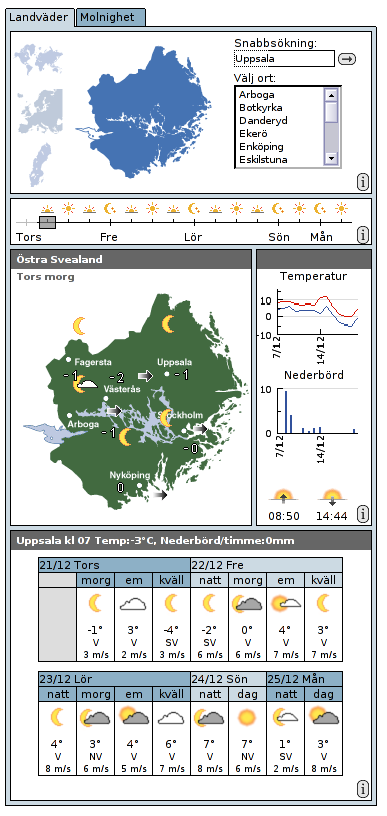Click Stockholm city label on the weather map
387x816 pixels.
click(180, 415)
